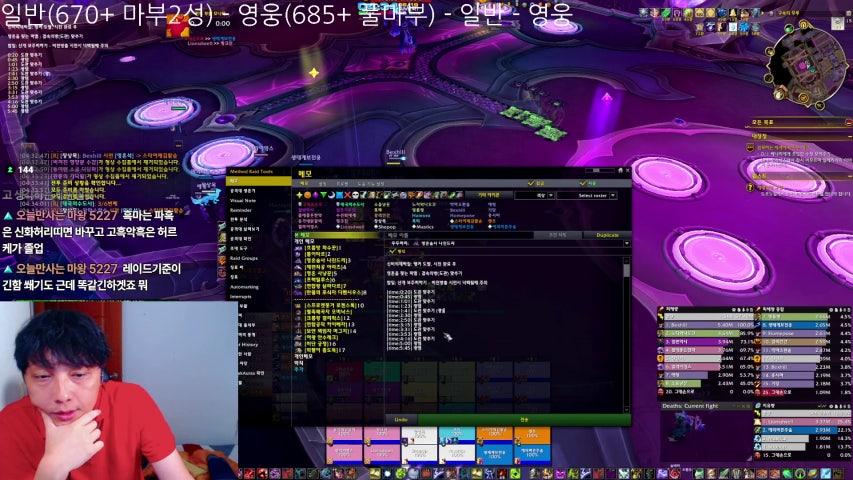This screenshot has width=853, height=480.
Task: Toggle the first checkmark option in memo tab bar
Action: [531, 183]
